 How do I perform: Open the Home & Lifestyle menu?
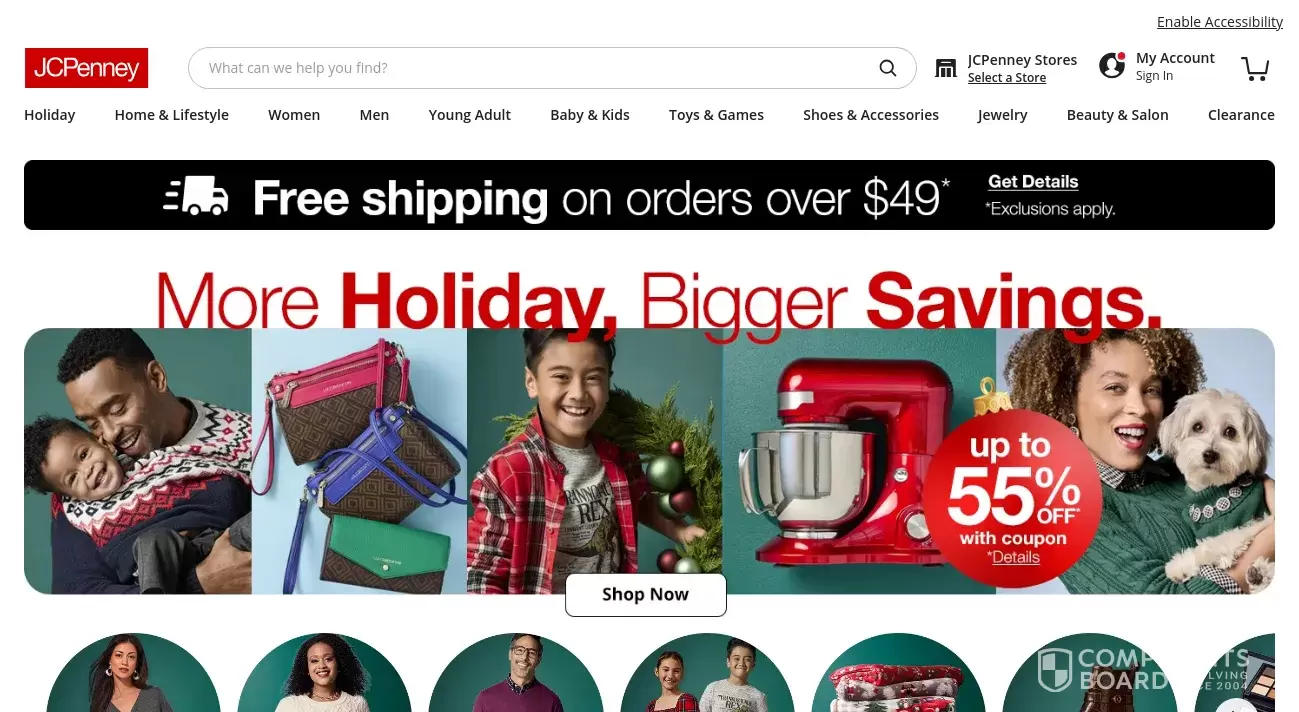172,115
